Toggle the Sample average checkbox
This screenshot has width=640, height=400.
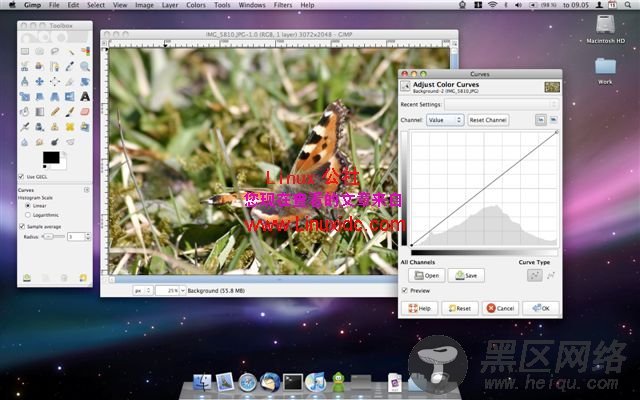click(x=22, y=226)
